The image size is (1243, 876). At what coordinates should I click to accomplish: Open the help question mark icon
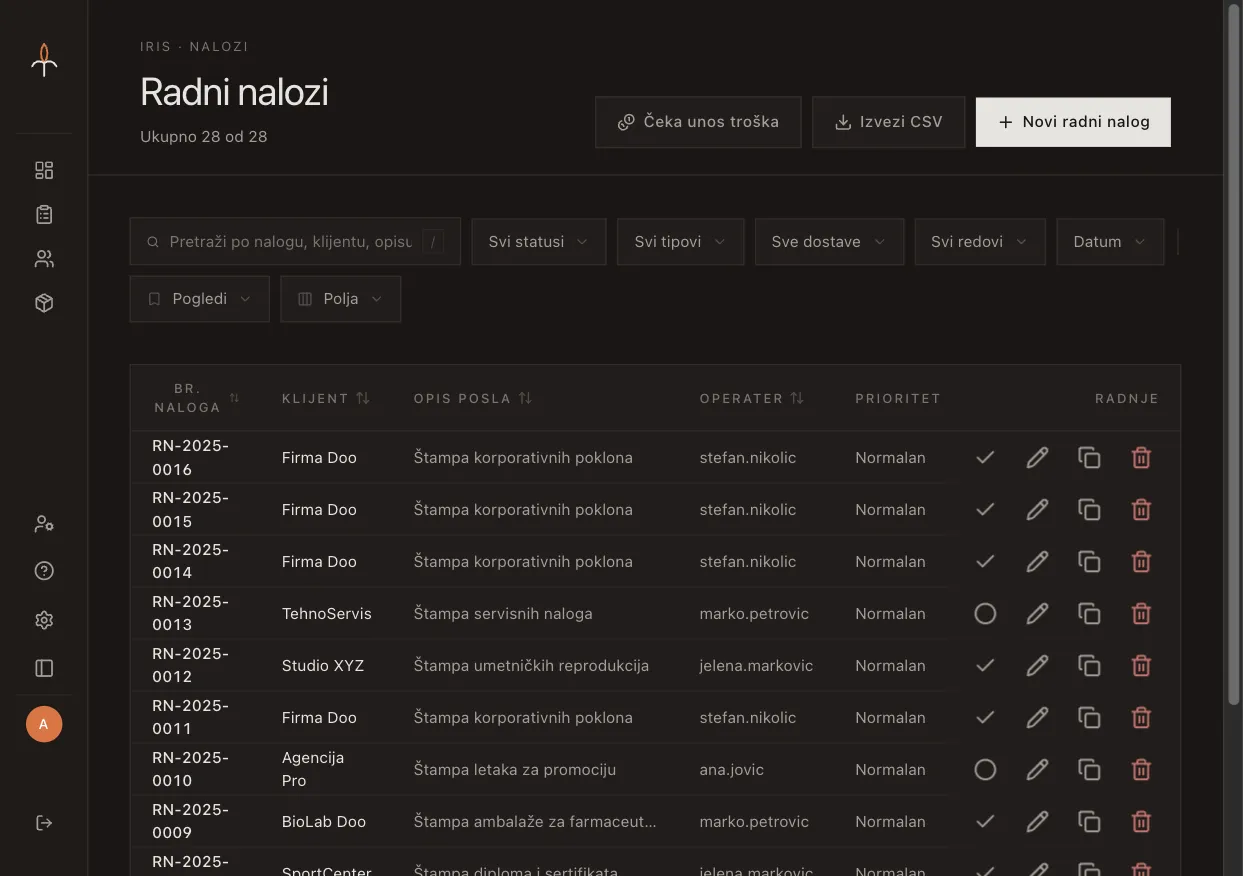44,571
